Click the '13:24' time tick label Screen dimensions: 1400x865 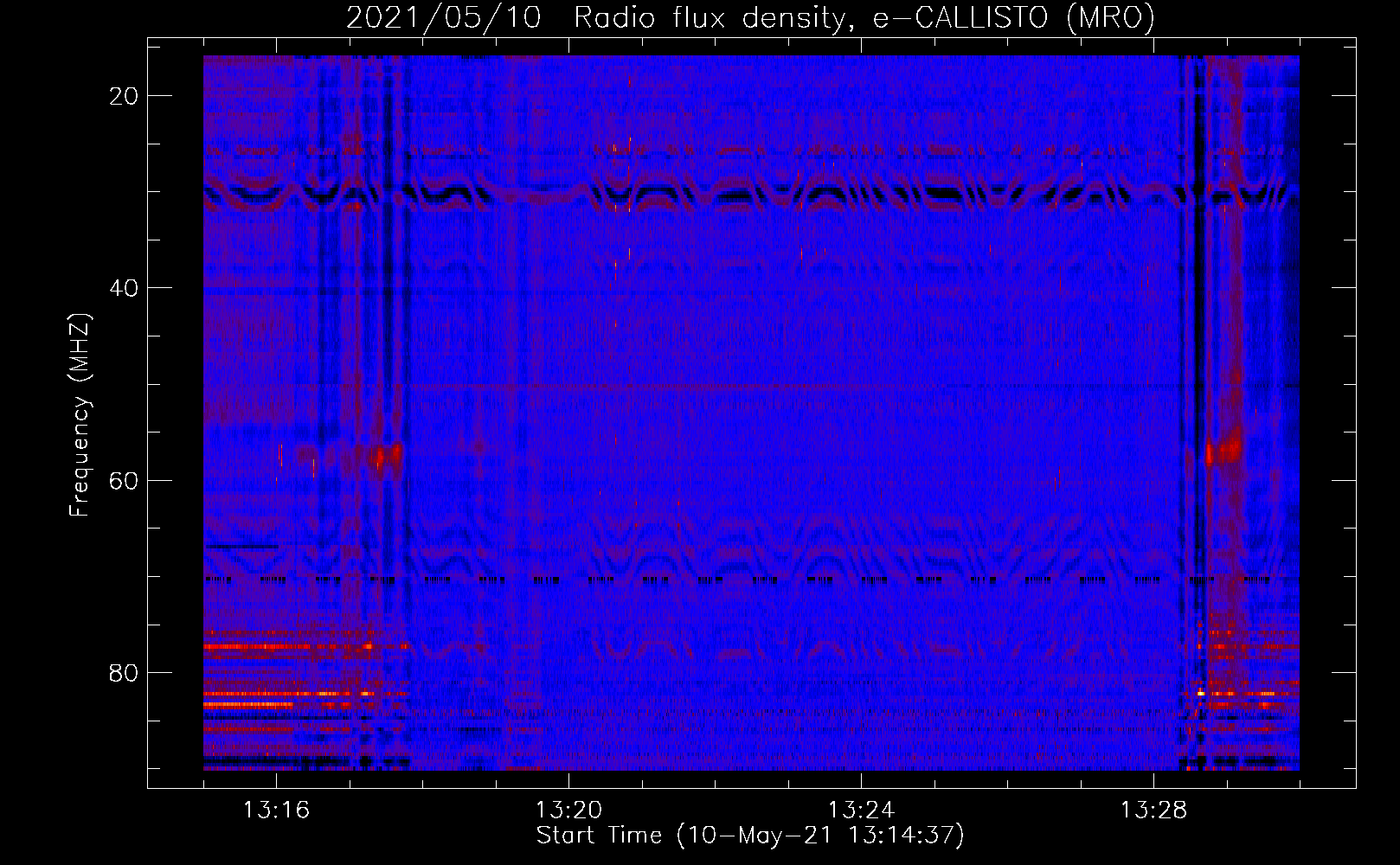[x=861, y=811]
